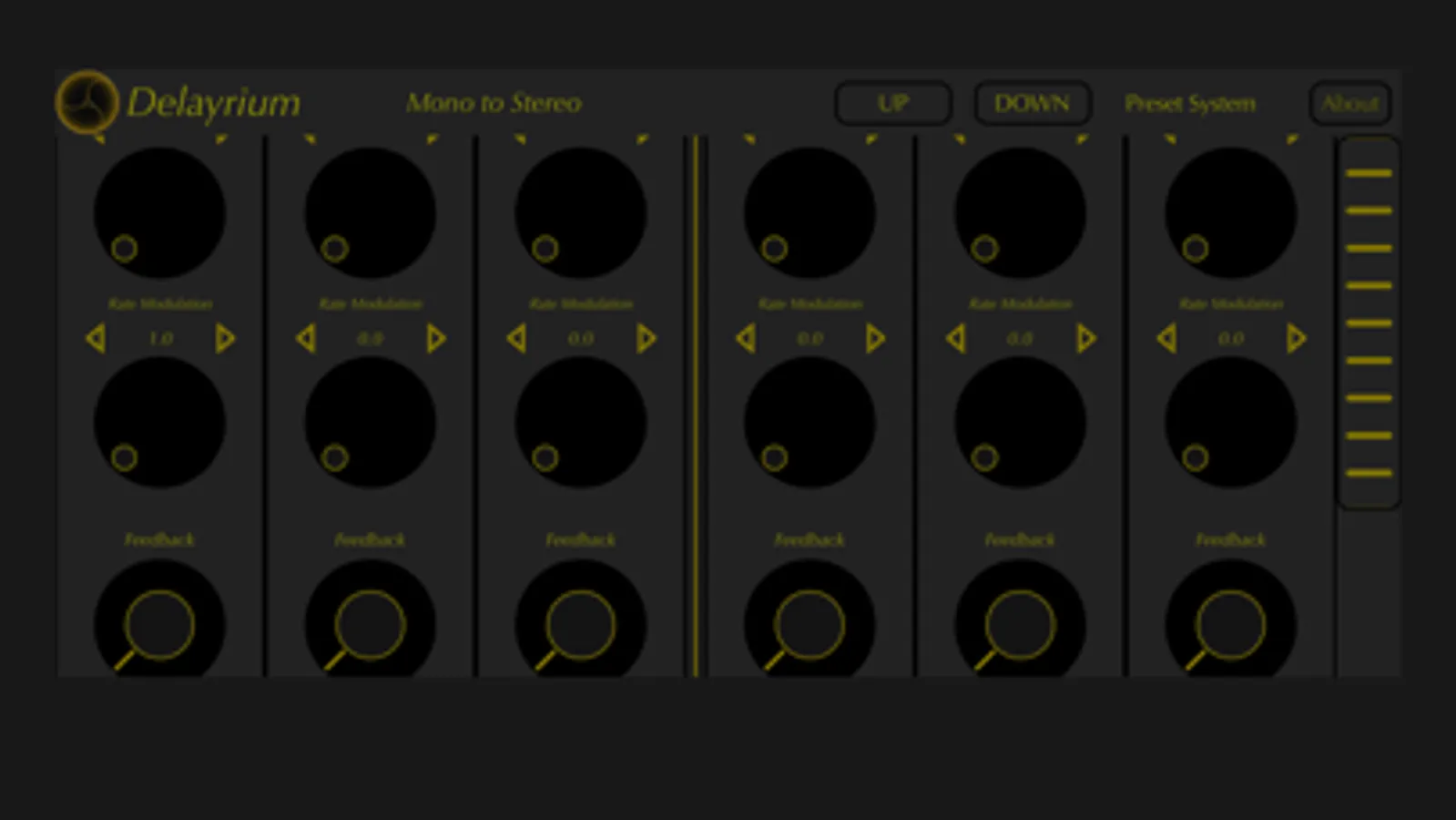Click knob under sixth column Feedback label

pyautogui.click(x=1230, y=620)
